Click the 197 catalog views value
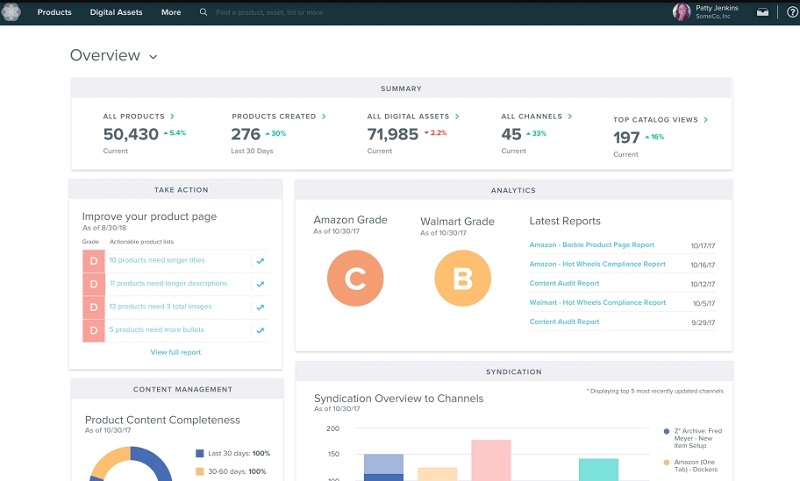 627,137
